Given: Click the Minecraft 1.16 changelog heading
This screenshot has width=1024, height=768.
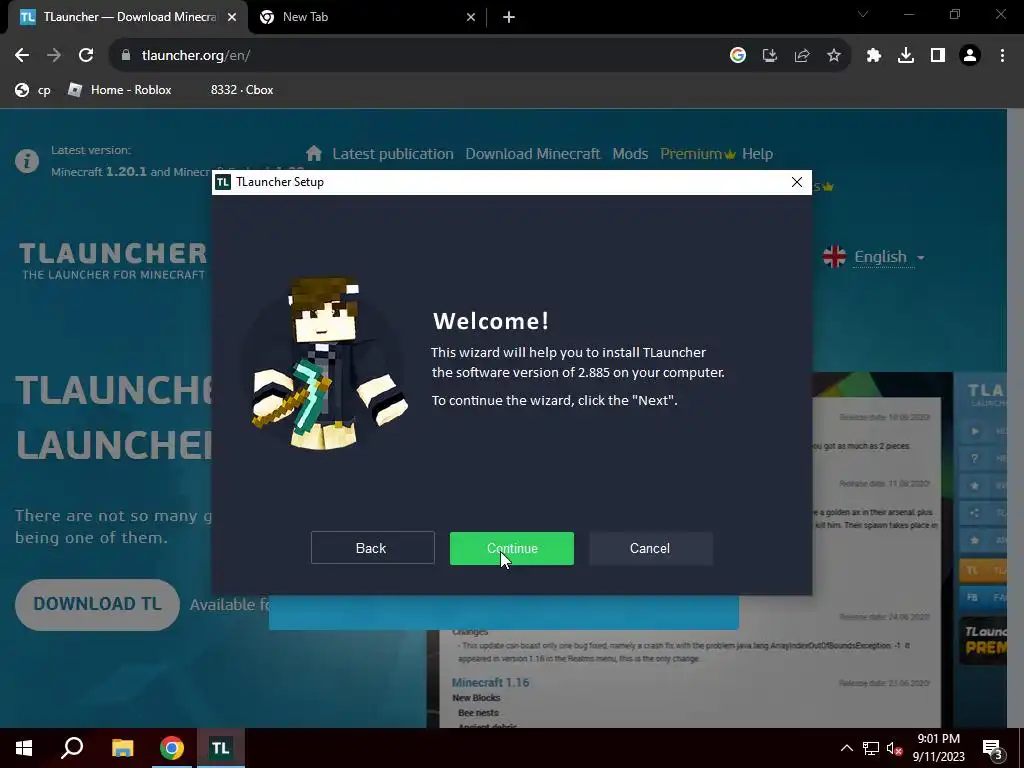Looking at the screenshot, I should [490, 682].
